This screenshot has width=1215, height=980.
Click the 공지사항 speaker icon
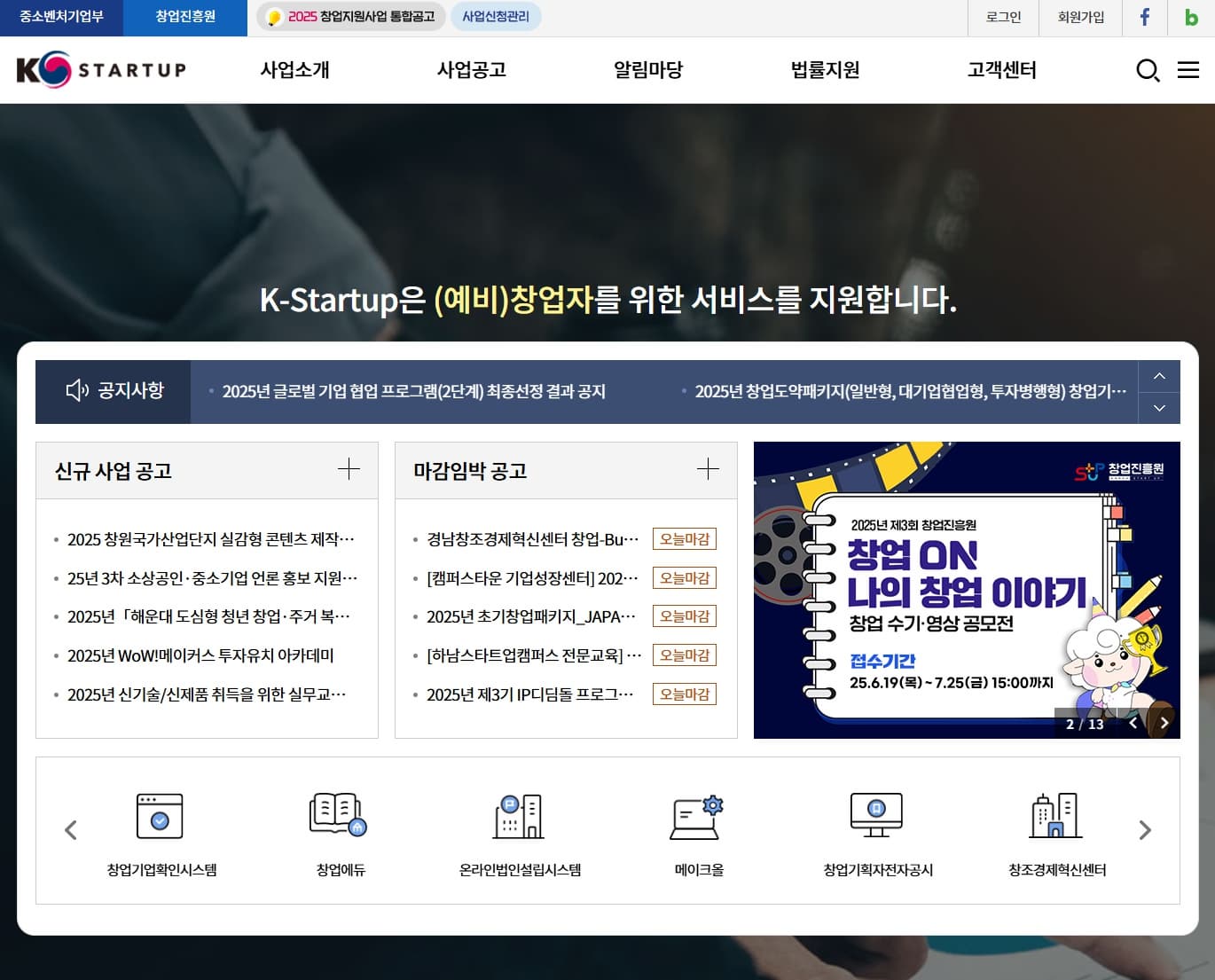click(77, 390)
